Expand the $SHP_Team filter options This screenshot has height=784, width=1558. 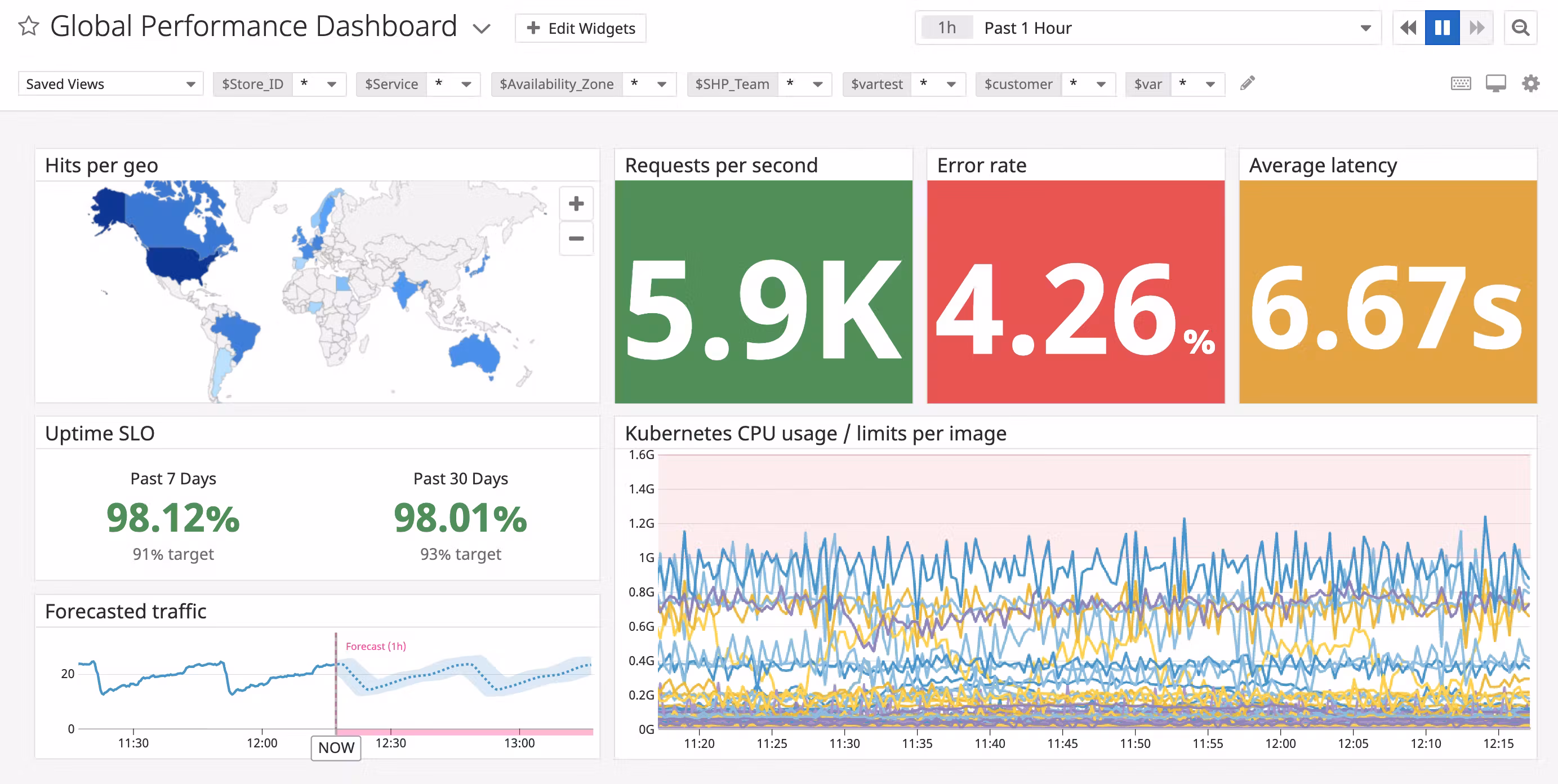click(x=818, y=84)
